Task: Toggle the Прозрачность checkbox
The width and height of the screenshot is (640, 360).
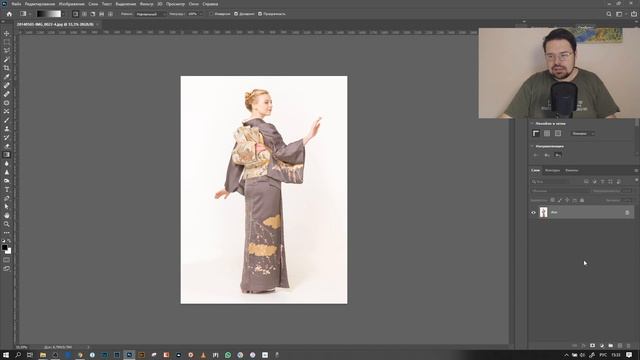Action: (x=260, y=14)
